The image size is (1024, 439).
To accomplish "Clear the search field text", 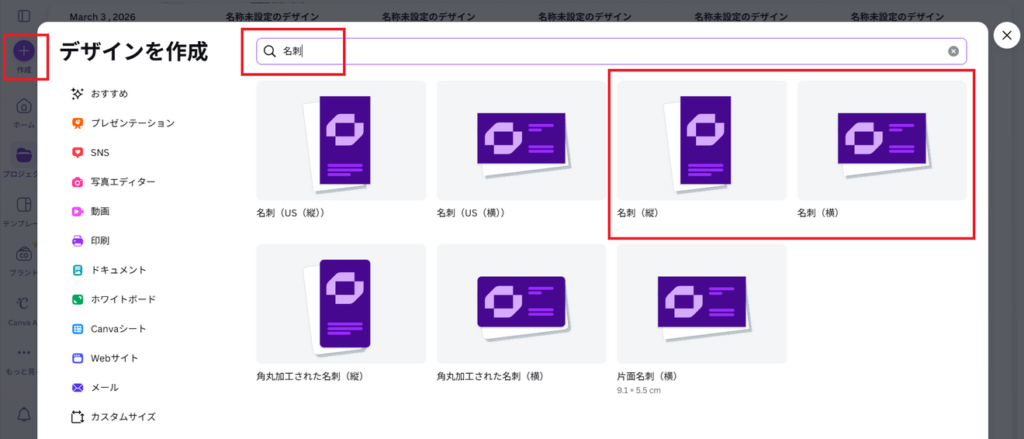I will [x=953, y=51].
